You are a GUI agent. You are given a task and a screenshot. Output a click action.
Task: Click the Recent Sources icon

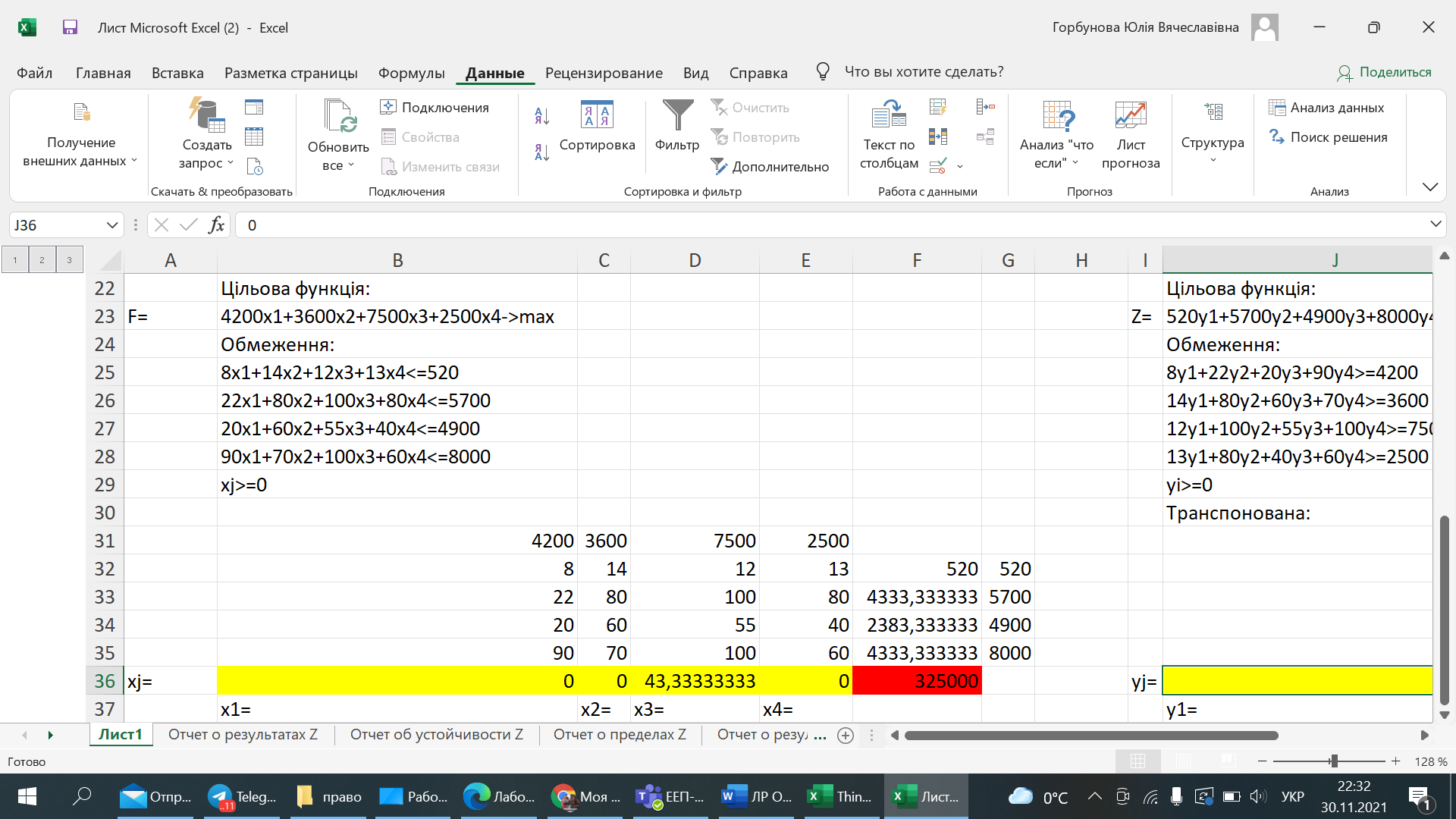(254, 166)
